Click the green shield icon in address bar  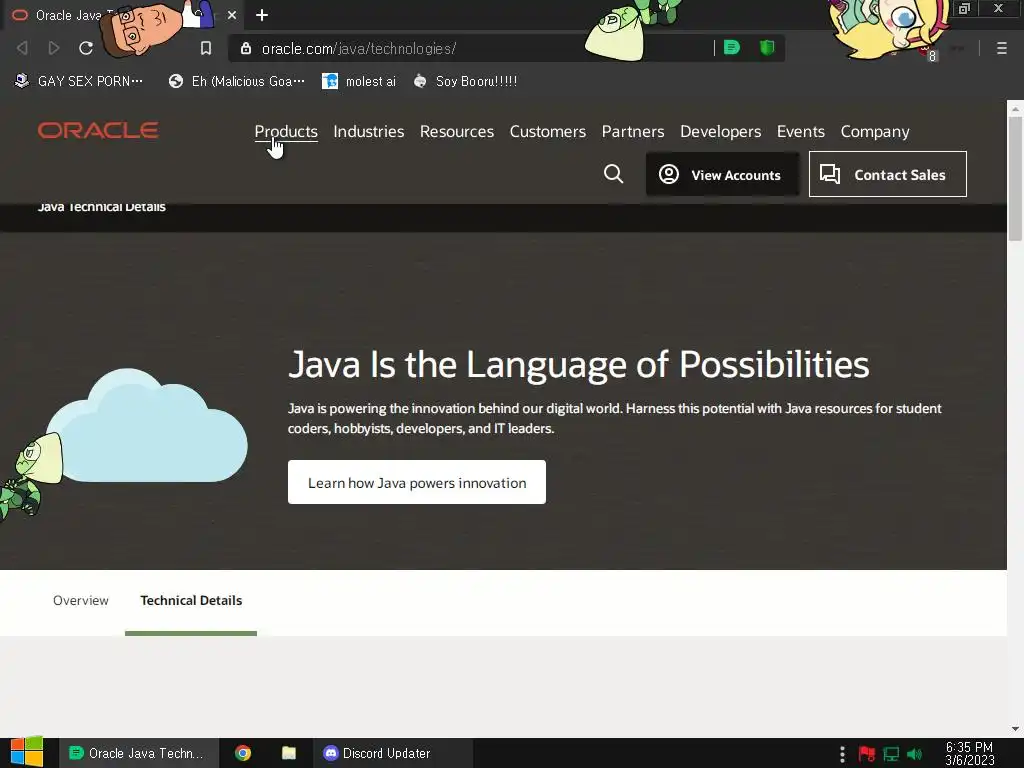(767, 48)
